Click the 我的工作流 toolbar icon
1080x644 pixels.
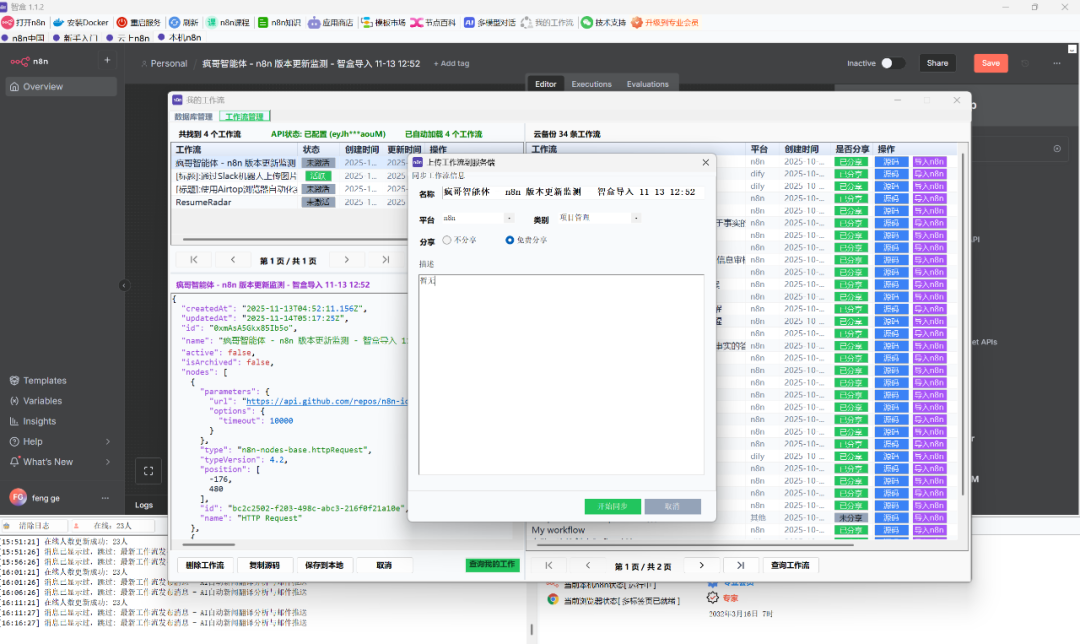(527, 23)
